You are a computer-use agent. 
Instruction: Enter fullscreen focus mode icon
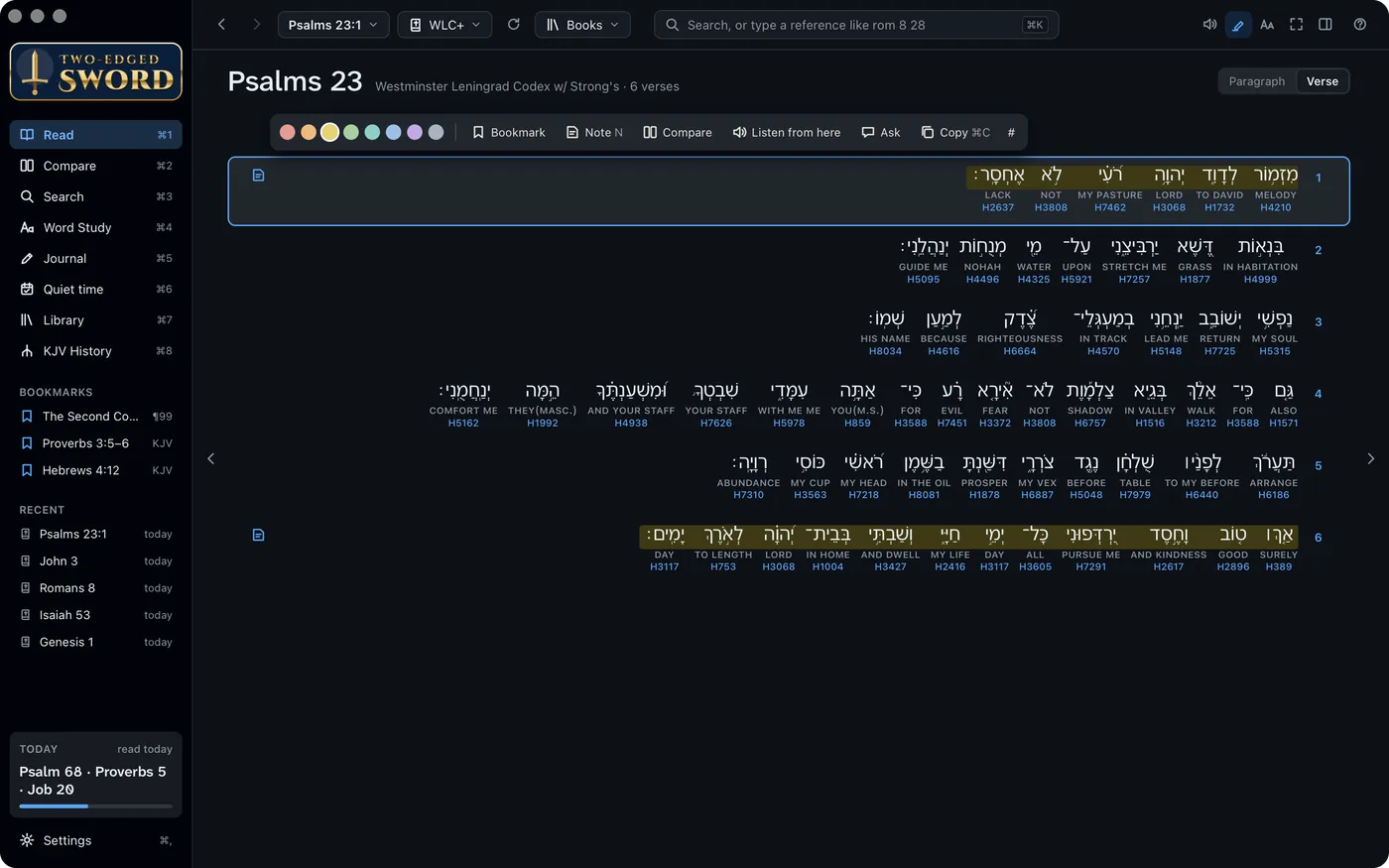tap(1296, 25)
